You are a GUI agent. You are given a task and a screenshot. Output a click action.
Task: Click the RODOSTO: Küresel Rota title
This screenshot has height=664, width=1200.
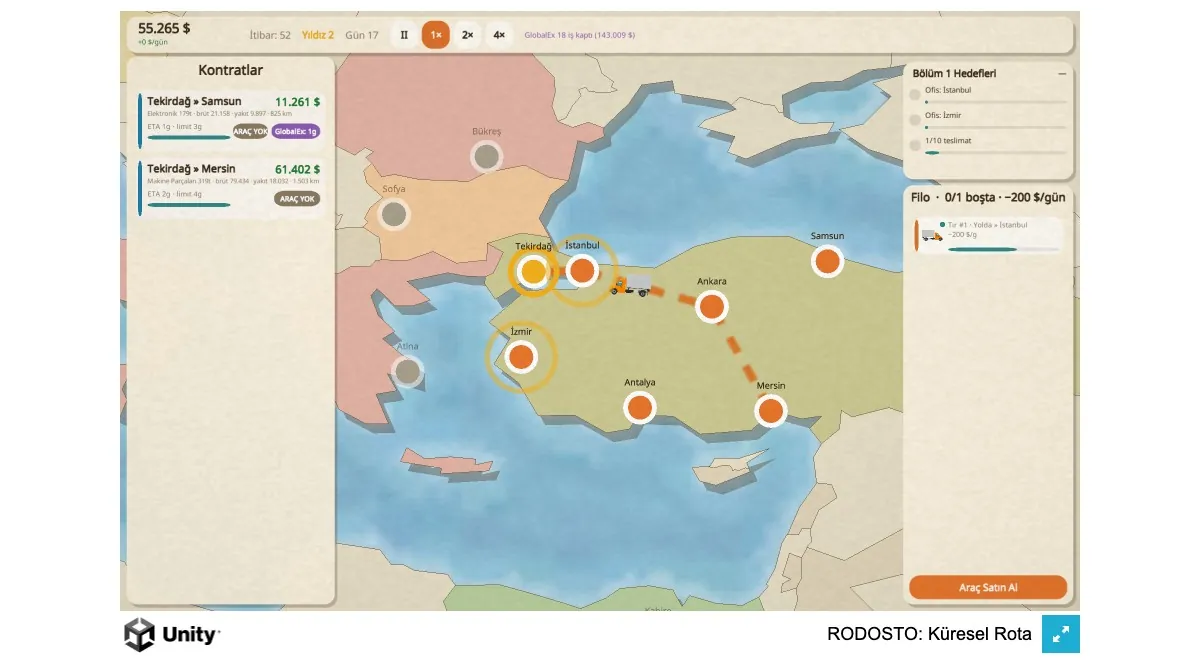[929, 634]
